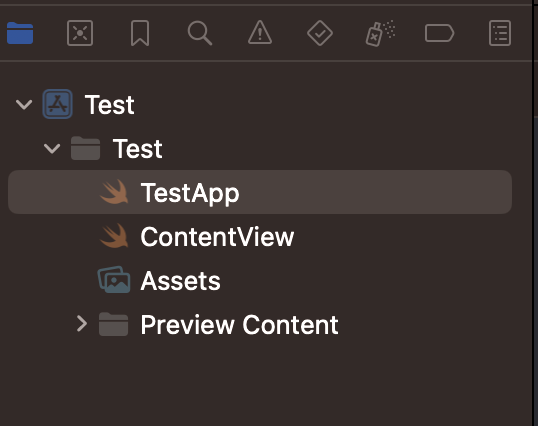Show the Bookmark navigator

(140, 33)
